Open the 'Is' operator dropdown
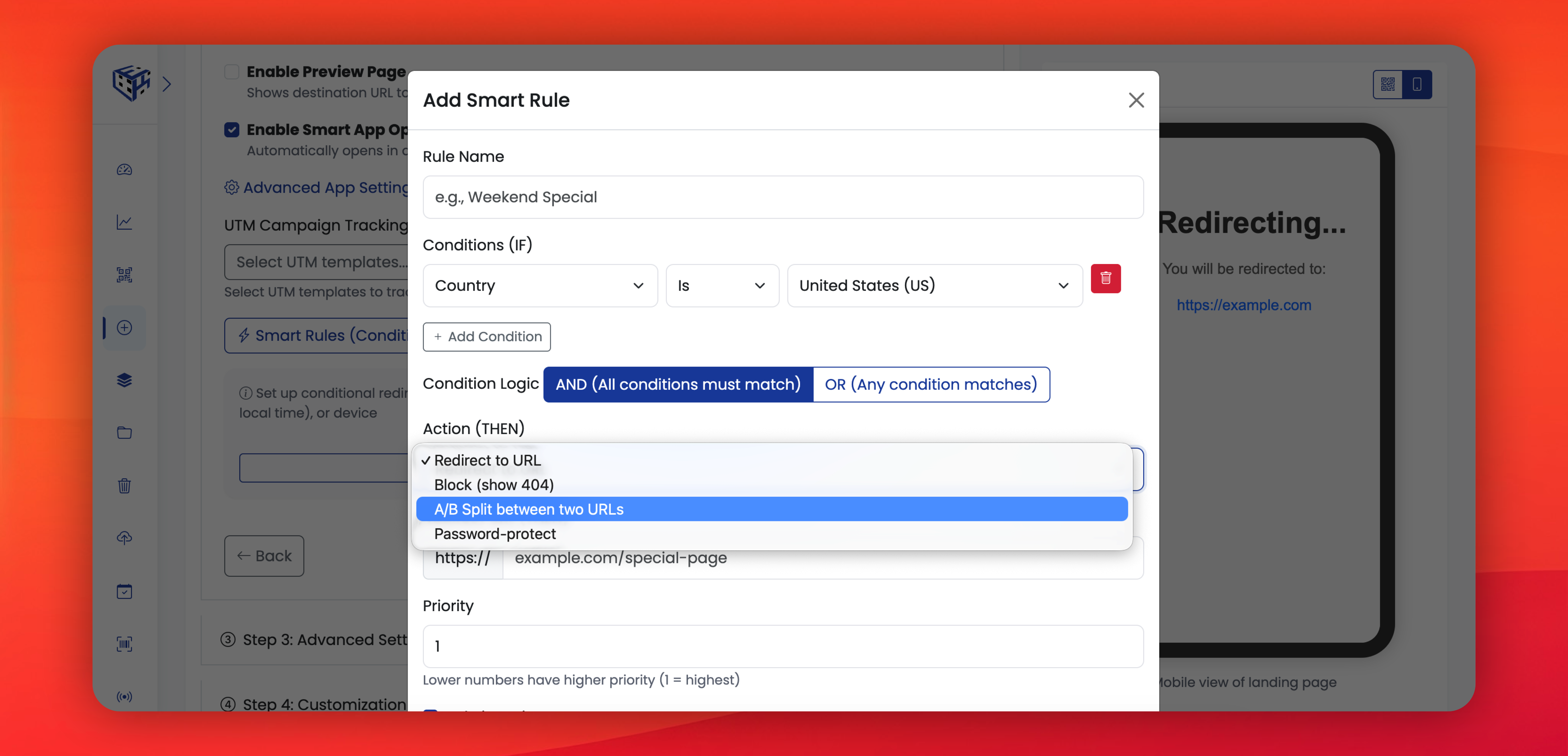 722,285
